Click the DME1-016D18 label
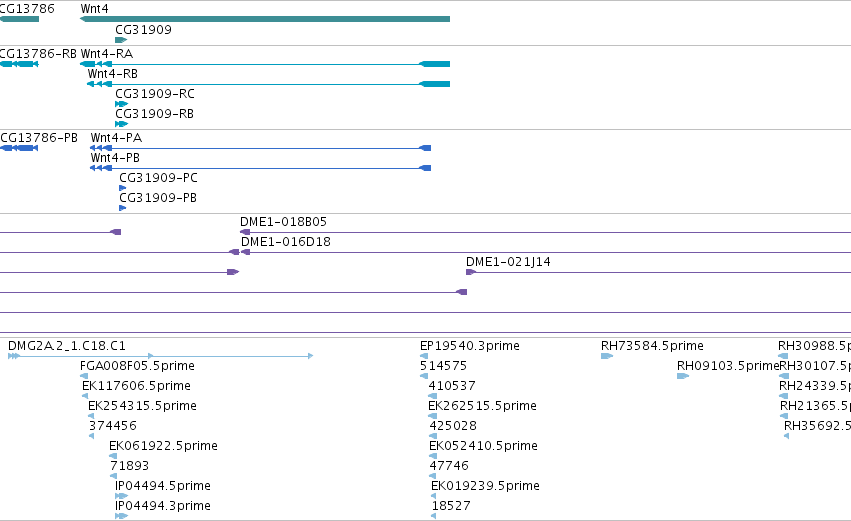 286,242
